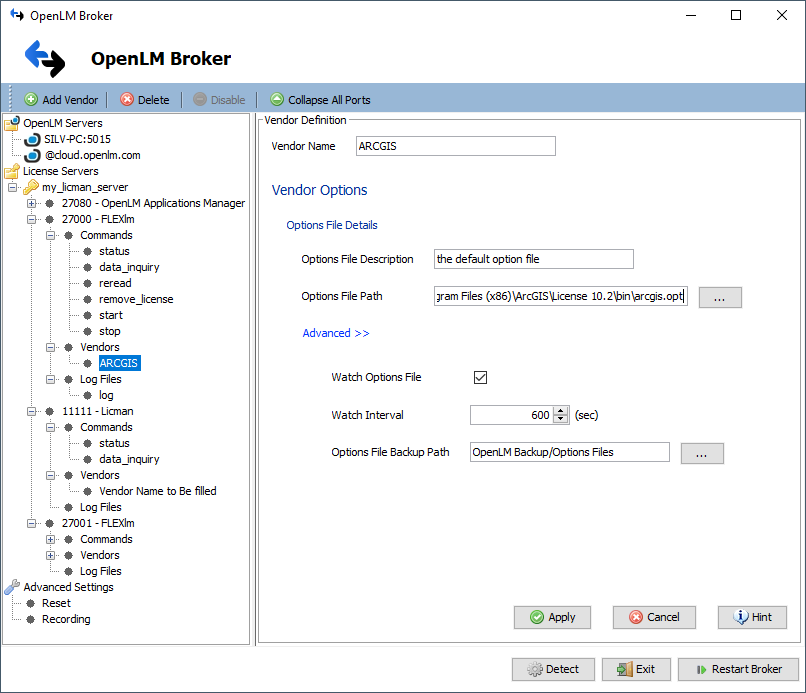The width and height of the screenshot is (806, 693).
Task: Click the my_licman_server key icon
Action: (x=30, y=187)
